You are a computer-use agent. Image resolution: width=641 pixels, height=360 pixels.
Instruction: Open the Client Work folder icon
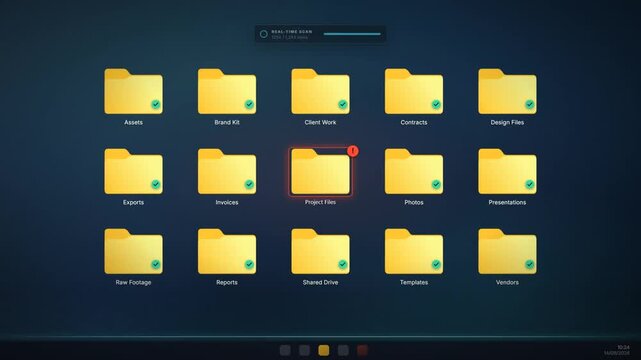point(320,91)
